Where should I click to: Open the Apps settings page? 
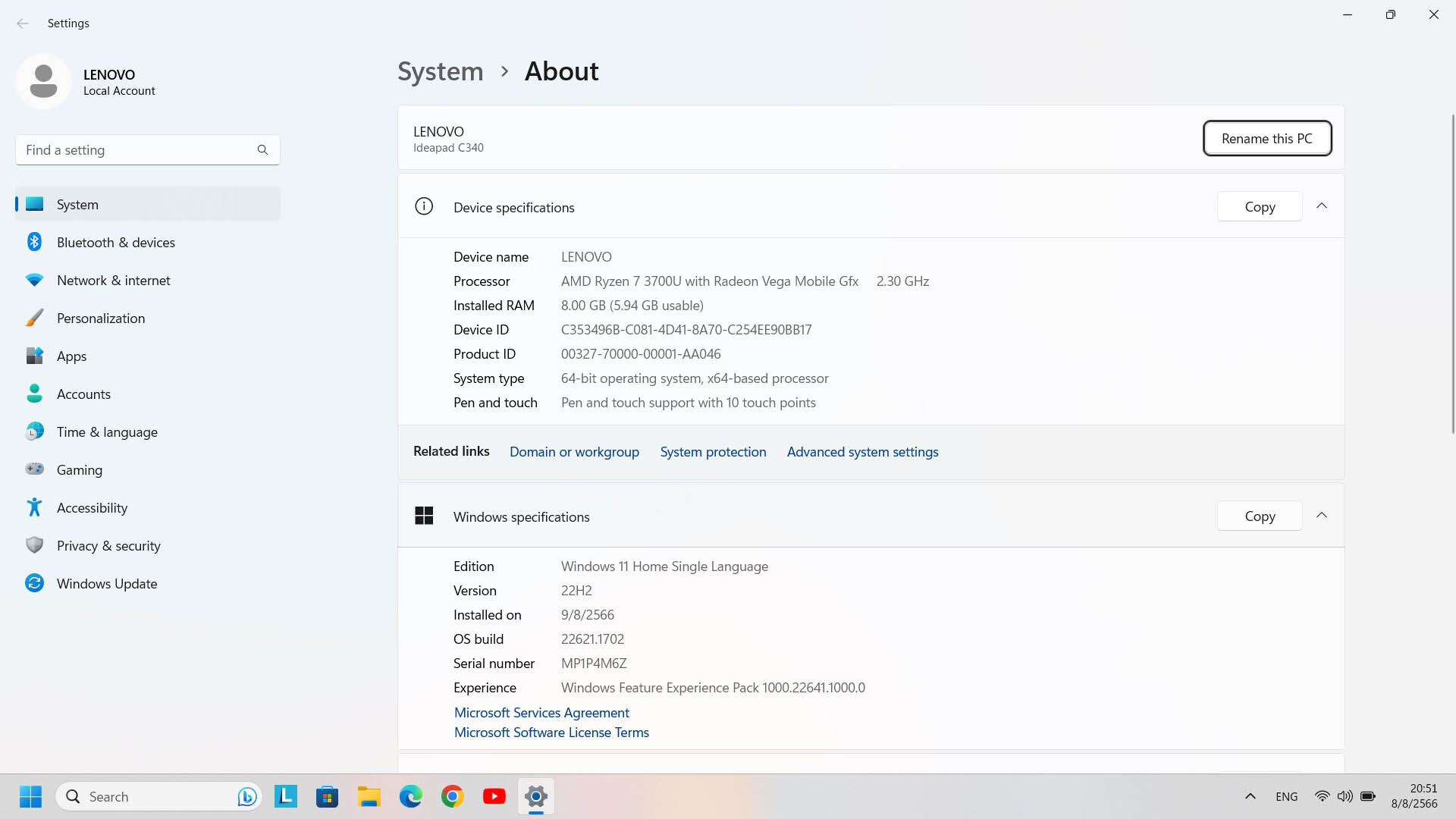pos(148,356)
